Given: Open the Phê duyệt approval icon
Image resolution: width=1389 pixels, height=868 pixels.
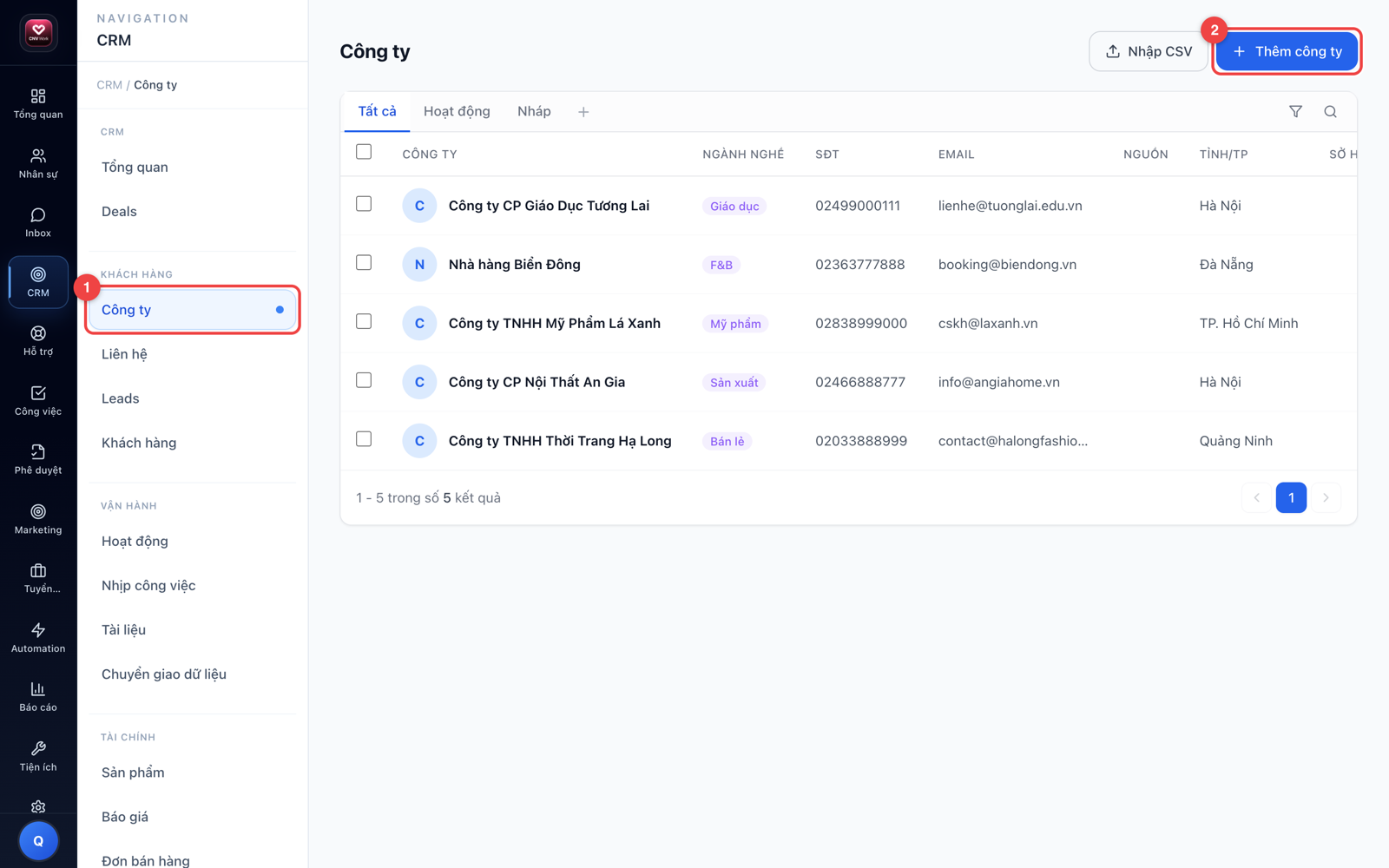Looking at the screenshot, I should coord(38,460).
